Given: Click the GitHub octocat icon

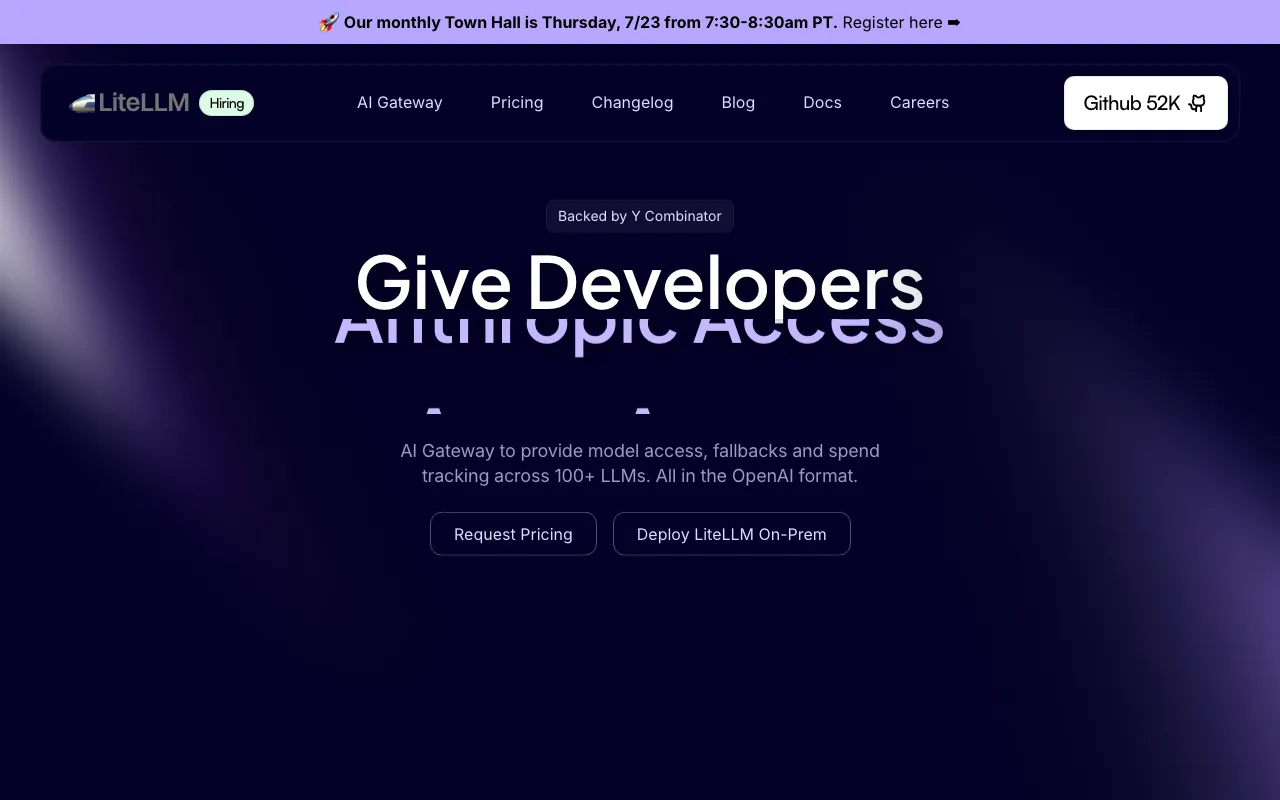Looking at the screenshot, I should click(1197, 103).
